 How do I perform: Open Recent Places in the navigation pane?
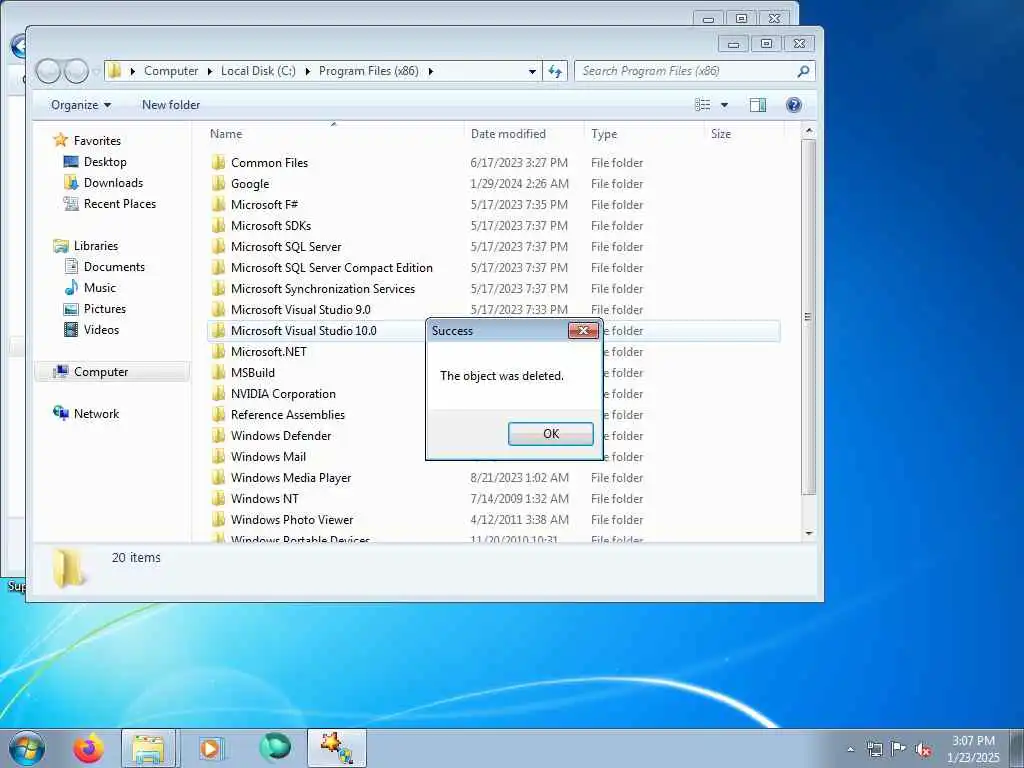click(120, 204)
